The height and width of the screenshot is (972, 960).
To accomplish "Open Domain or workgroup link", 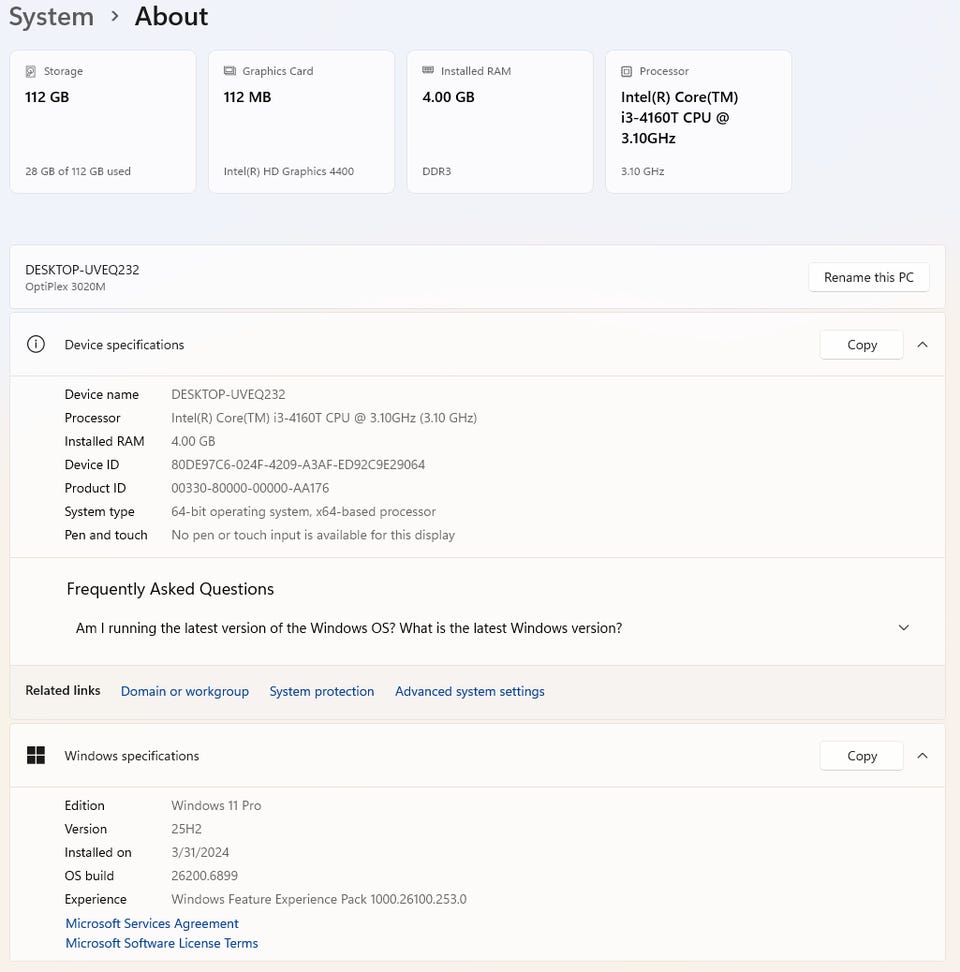I will [x=185, y=691].
